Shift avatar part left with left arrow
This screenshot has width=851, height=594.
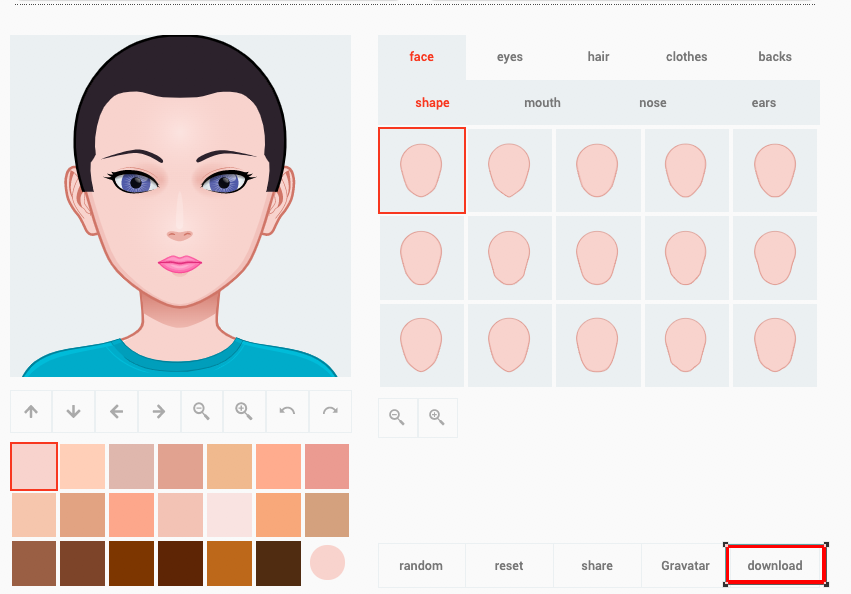(116, 412)
